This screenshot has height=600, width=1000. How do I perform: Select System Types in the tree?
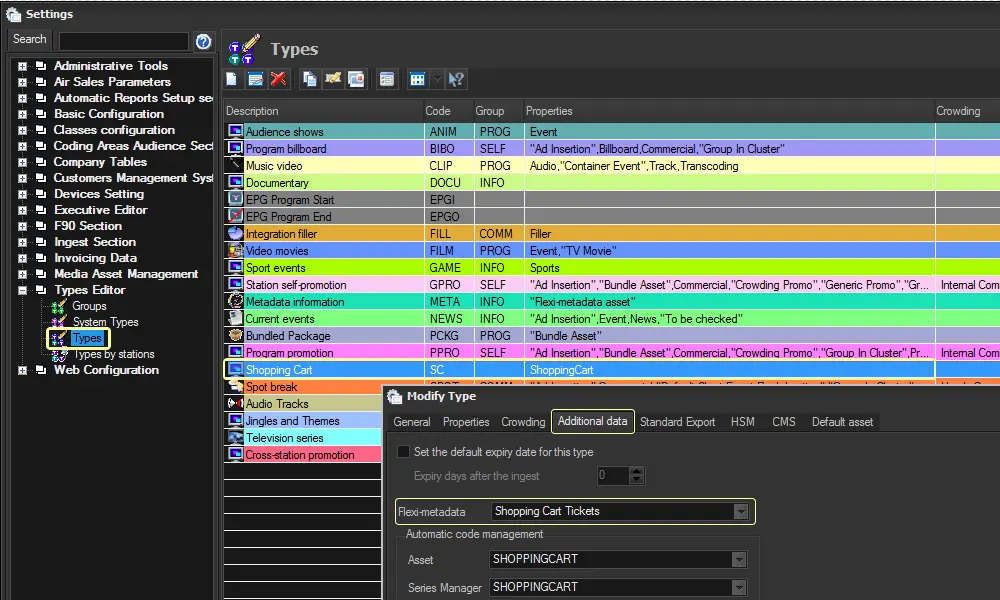coord(105,322)
